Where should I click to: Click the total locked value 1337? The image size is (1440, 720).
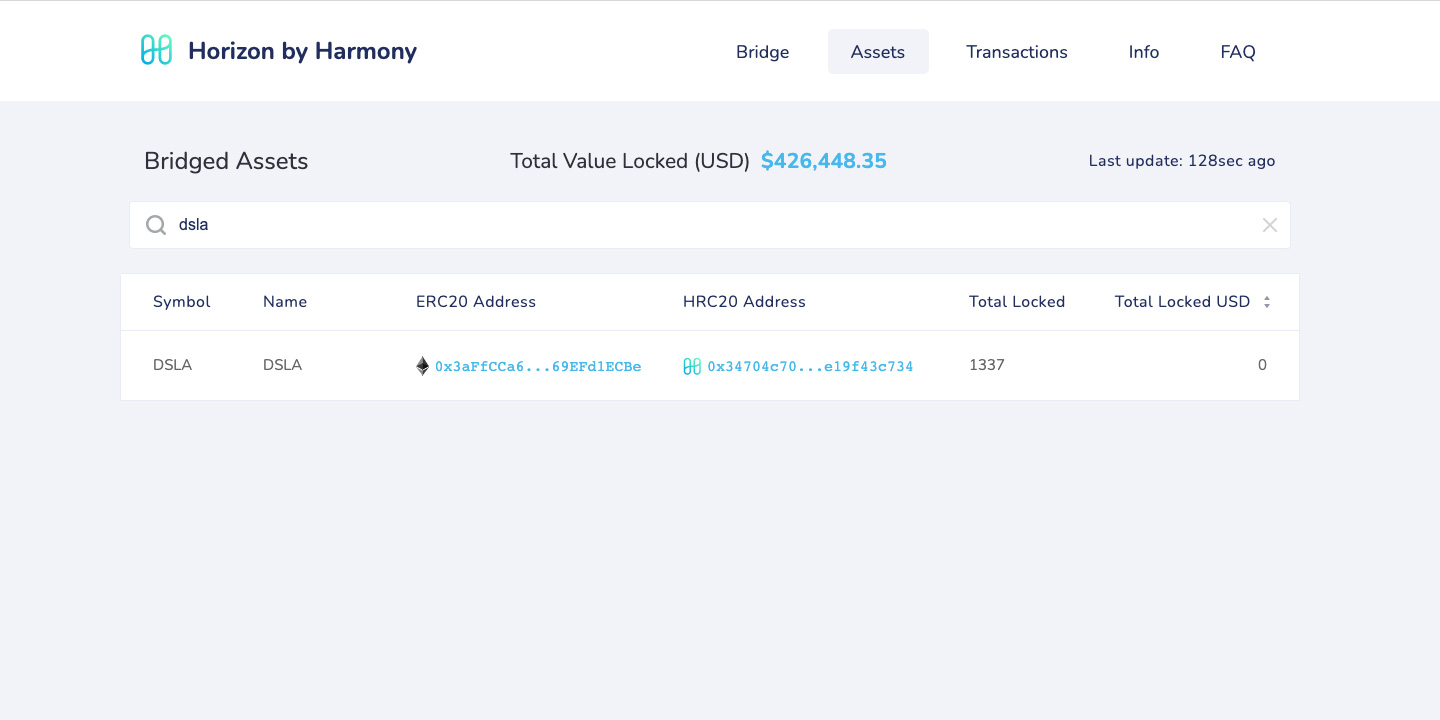pos(987,365)
